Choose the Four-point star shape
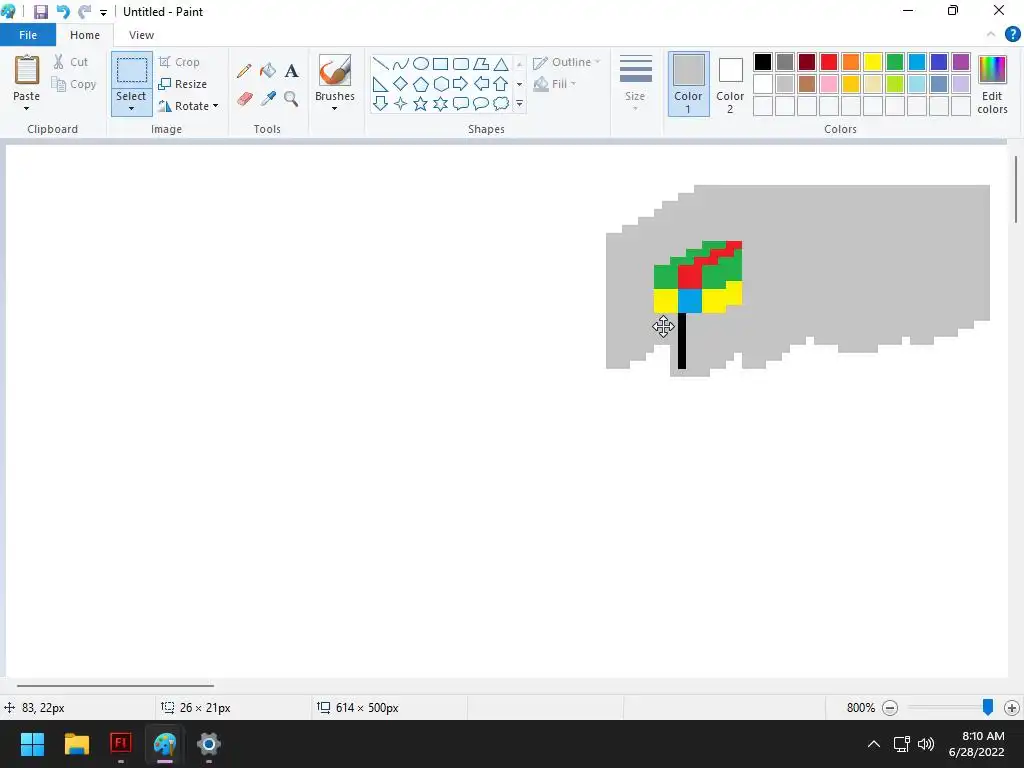The width and height of the screenshot is (1024, 768). coord(401,103)
